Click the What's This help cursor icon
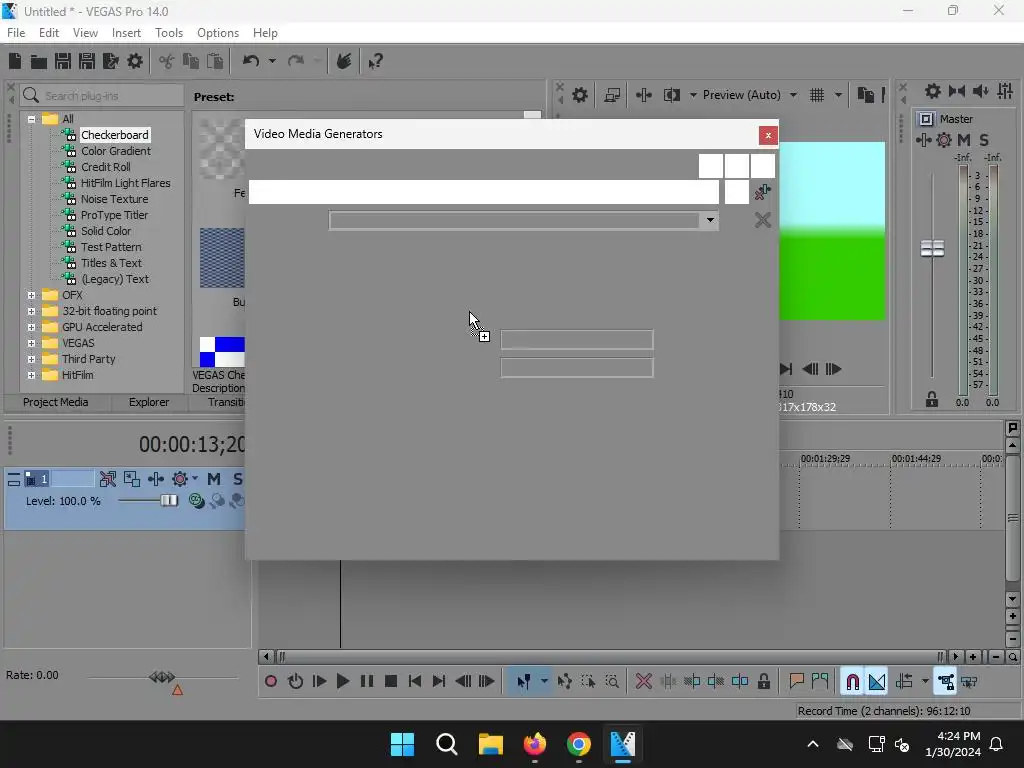This screenshot has height=768, width=1024. coord(376,61)
